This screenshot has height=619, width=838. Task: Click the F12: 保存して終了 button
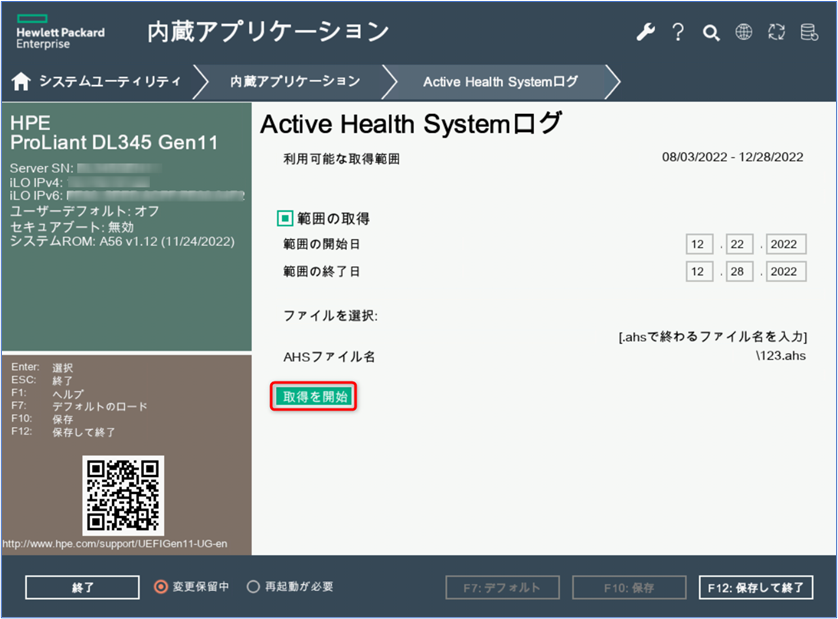pos(755,587)
